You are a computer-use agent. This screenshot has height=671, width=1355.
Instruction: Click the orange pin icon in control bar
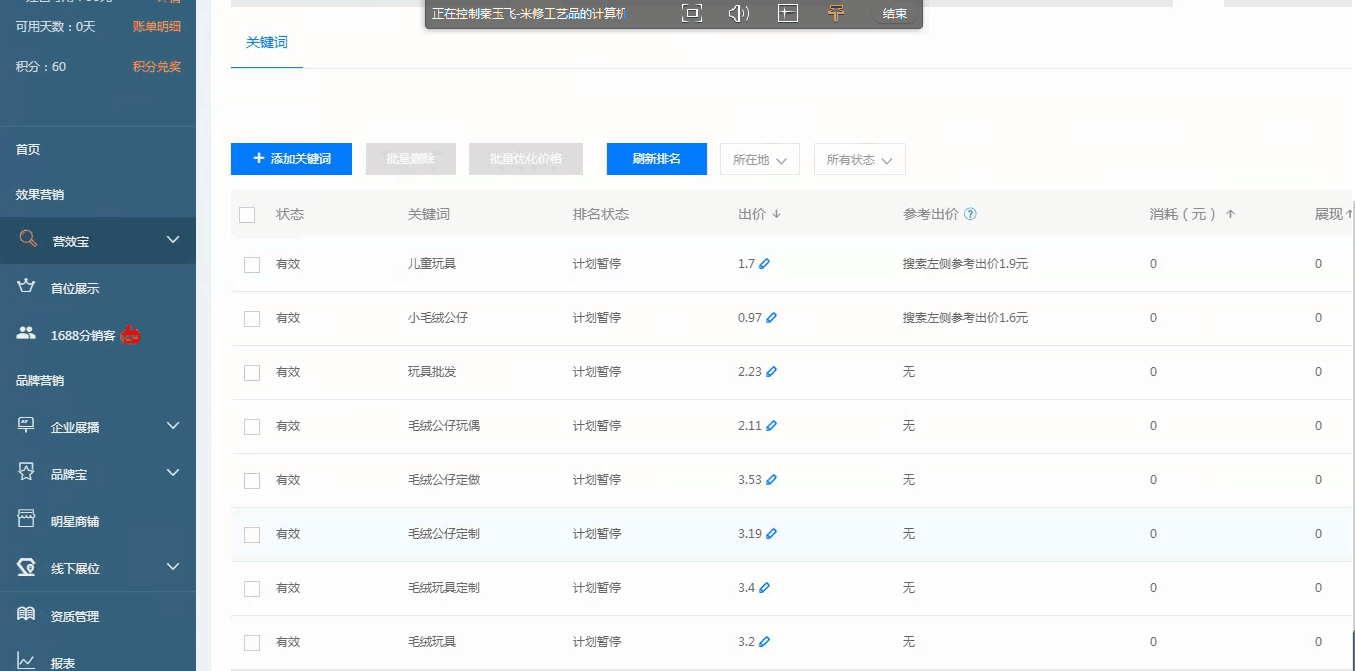(x=836, y=13)
